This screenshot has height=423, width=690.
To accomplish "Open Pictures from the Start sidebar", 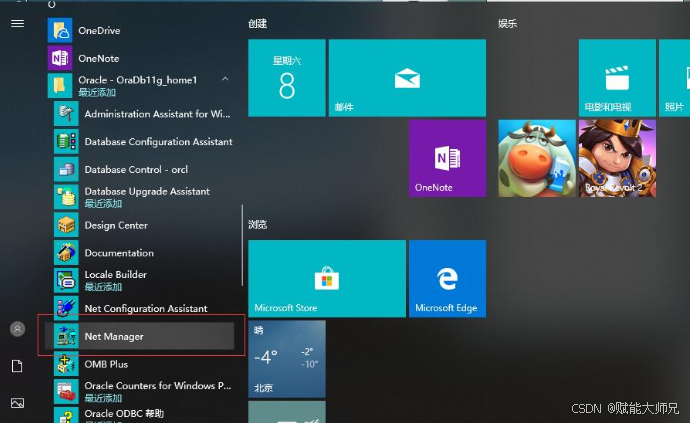I will point(17,403).
